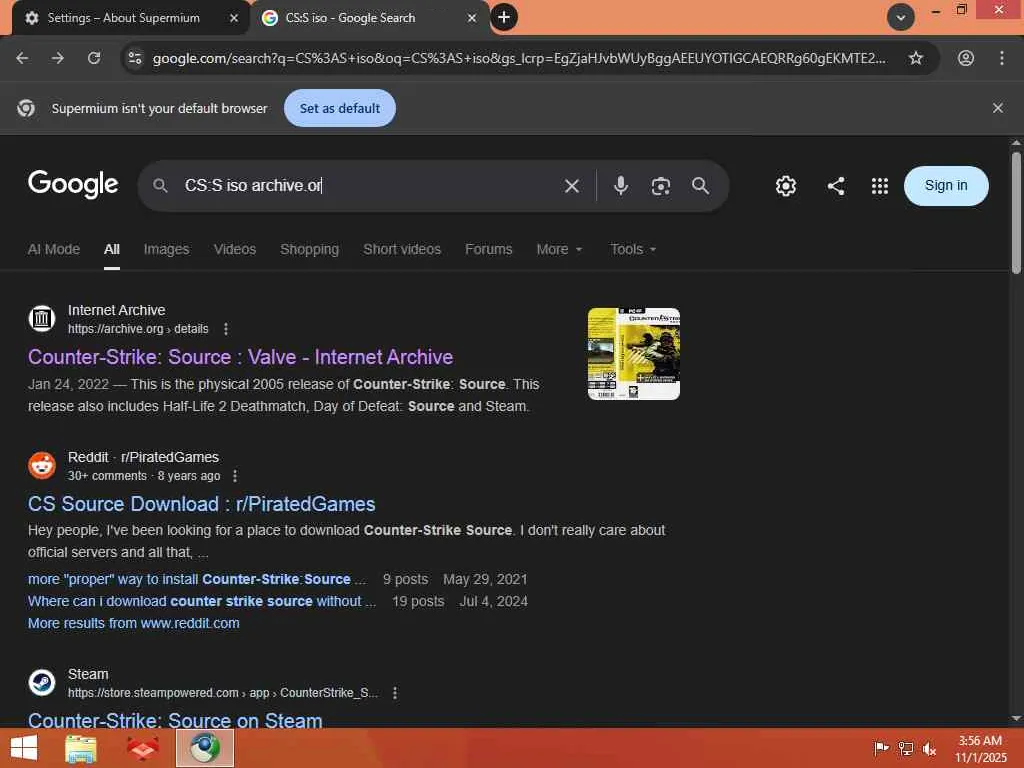
Task: Click the muted volume tray icon
Action: point(929,748)
